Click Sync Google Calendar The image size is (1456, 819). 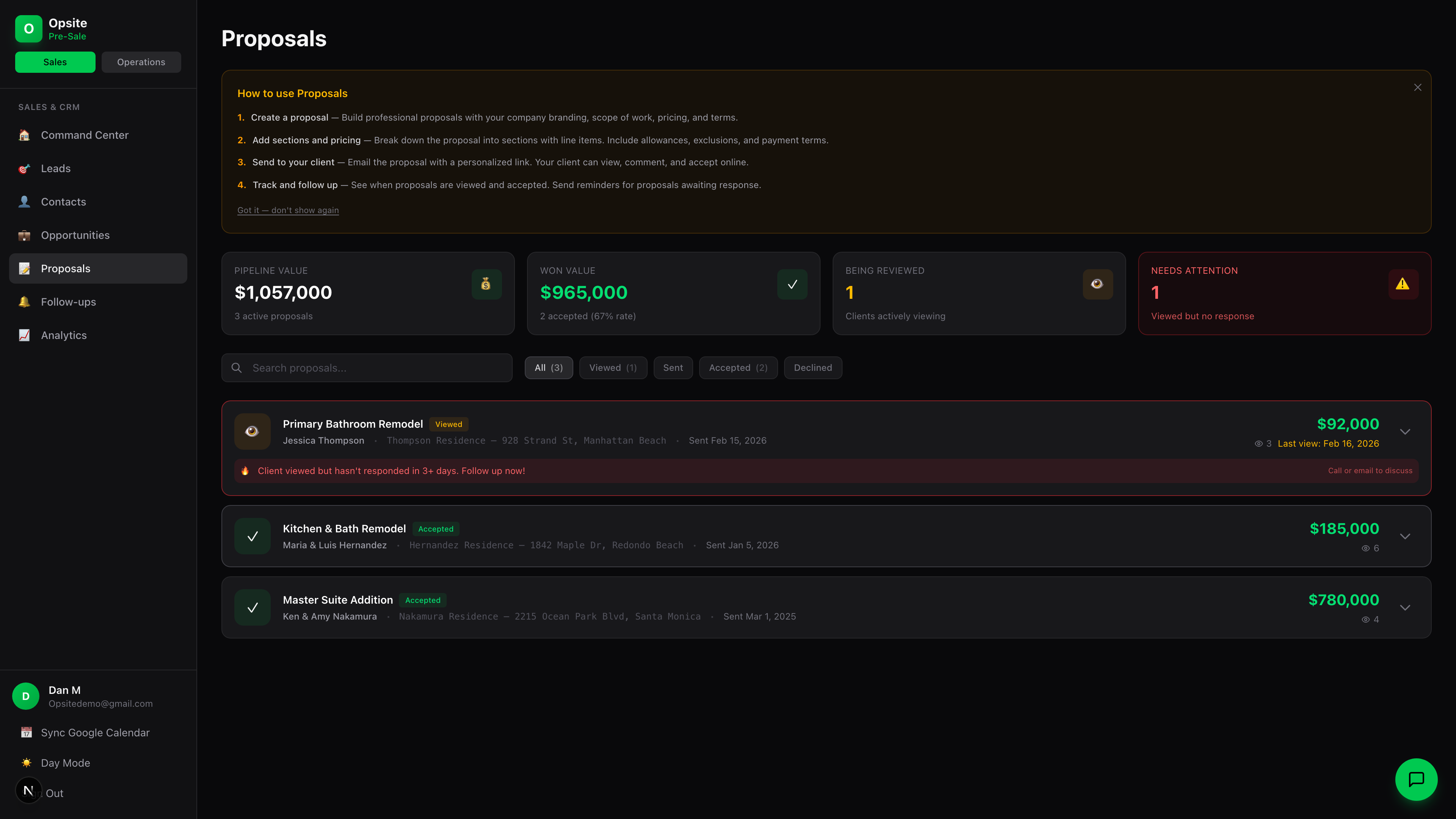tap(94, 732)
